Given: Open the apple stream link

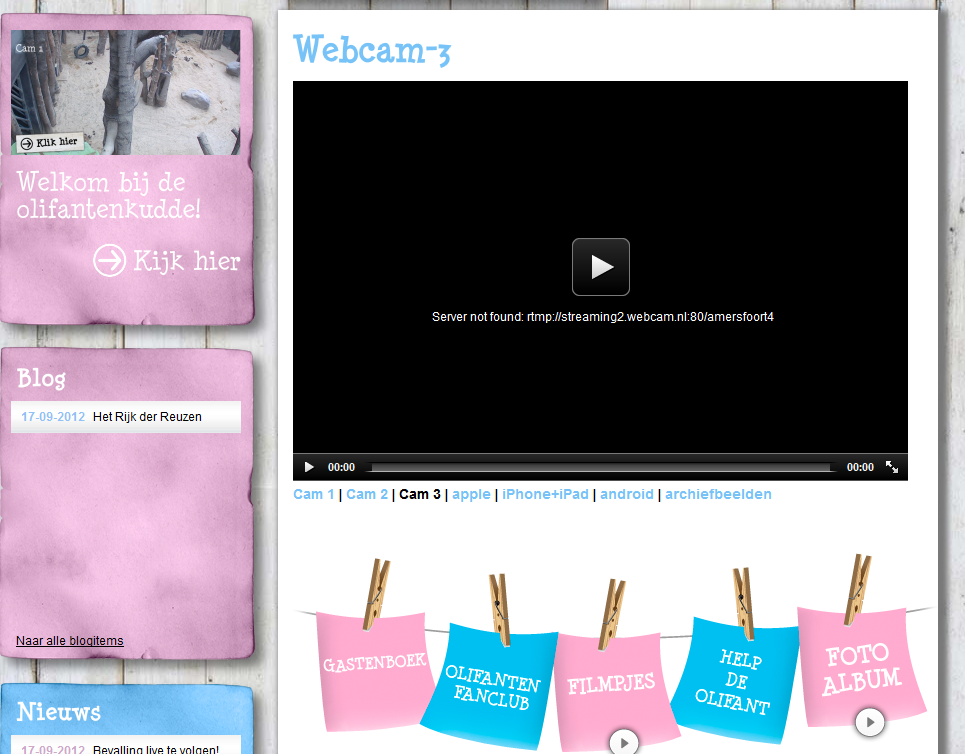Looking at the screenshot, I should click(471, 494).
